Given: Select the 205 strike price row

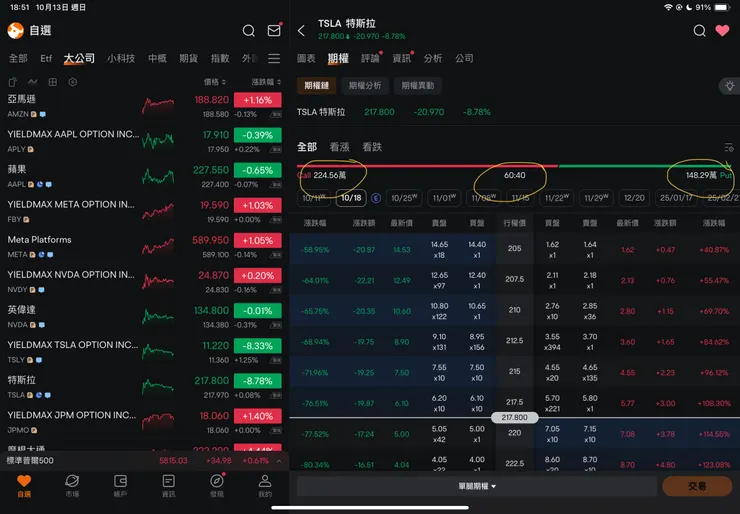Looking at the screenshot, I should coord(514,249).
